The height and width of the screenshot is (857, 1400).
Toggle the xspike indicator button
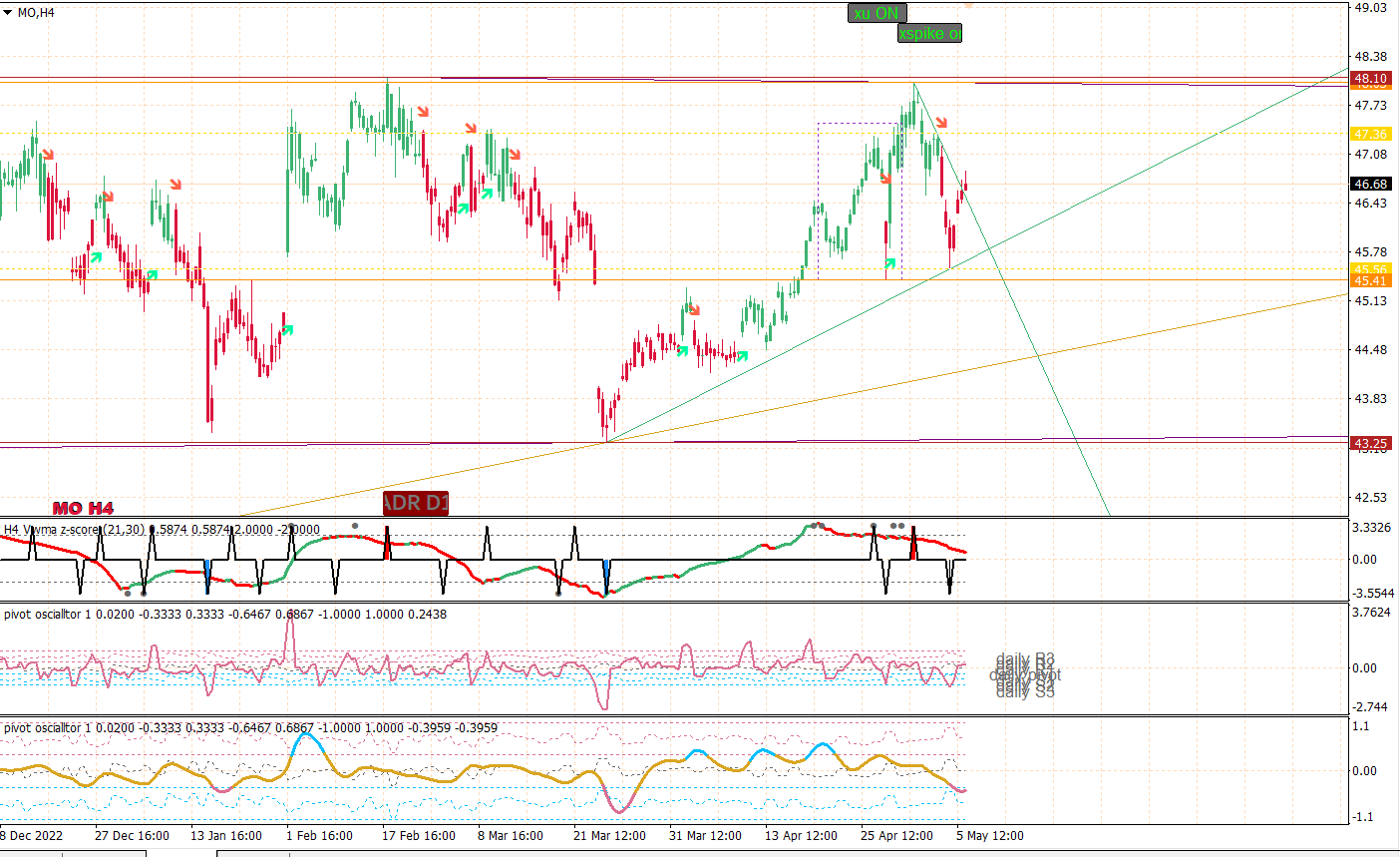[x=929, y=33]
